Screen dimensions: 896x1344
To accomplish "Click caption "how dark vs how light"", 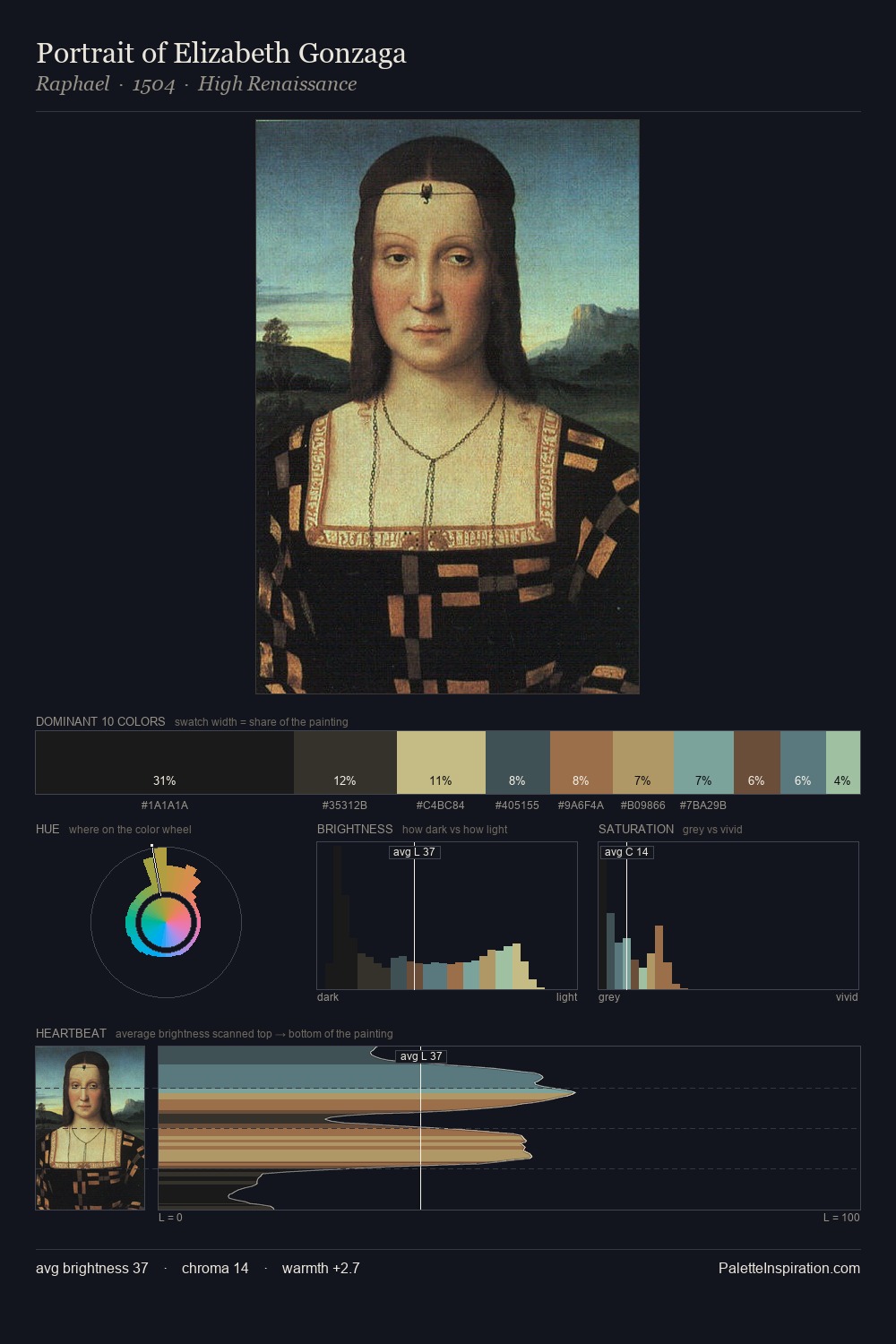I will click(x=455, y=830).
